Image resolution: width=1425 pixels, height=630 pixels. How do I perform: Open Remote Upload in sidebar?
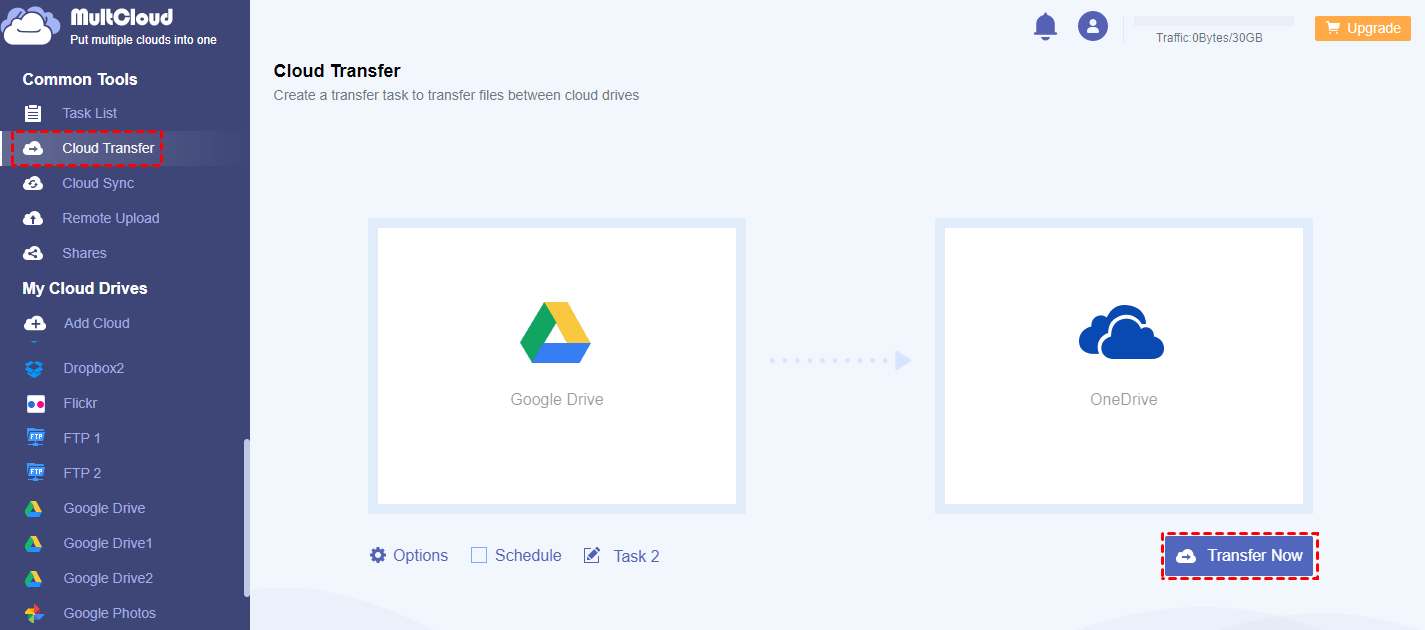[x=111, y=218]
